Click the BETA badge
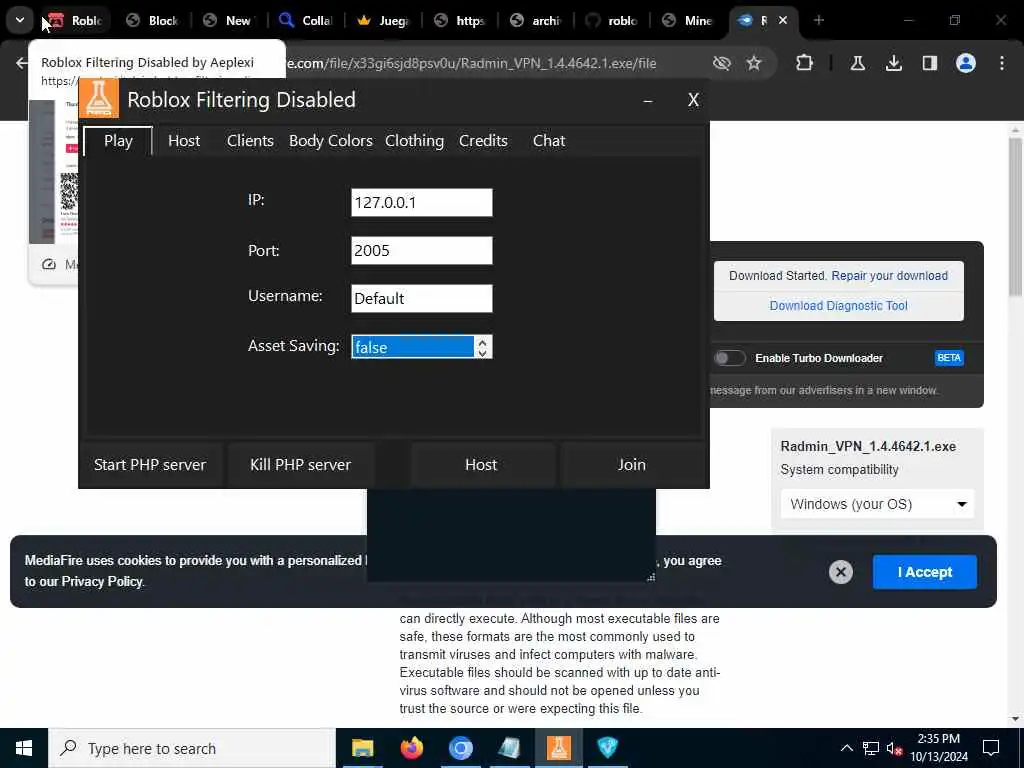Image resolution: width=1024 pixels, height=768 pixels. click(949, 358)
